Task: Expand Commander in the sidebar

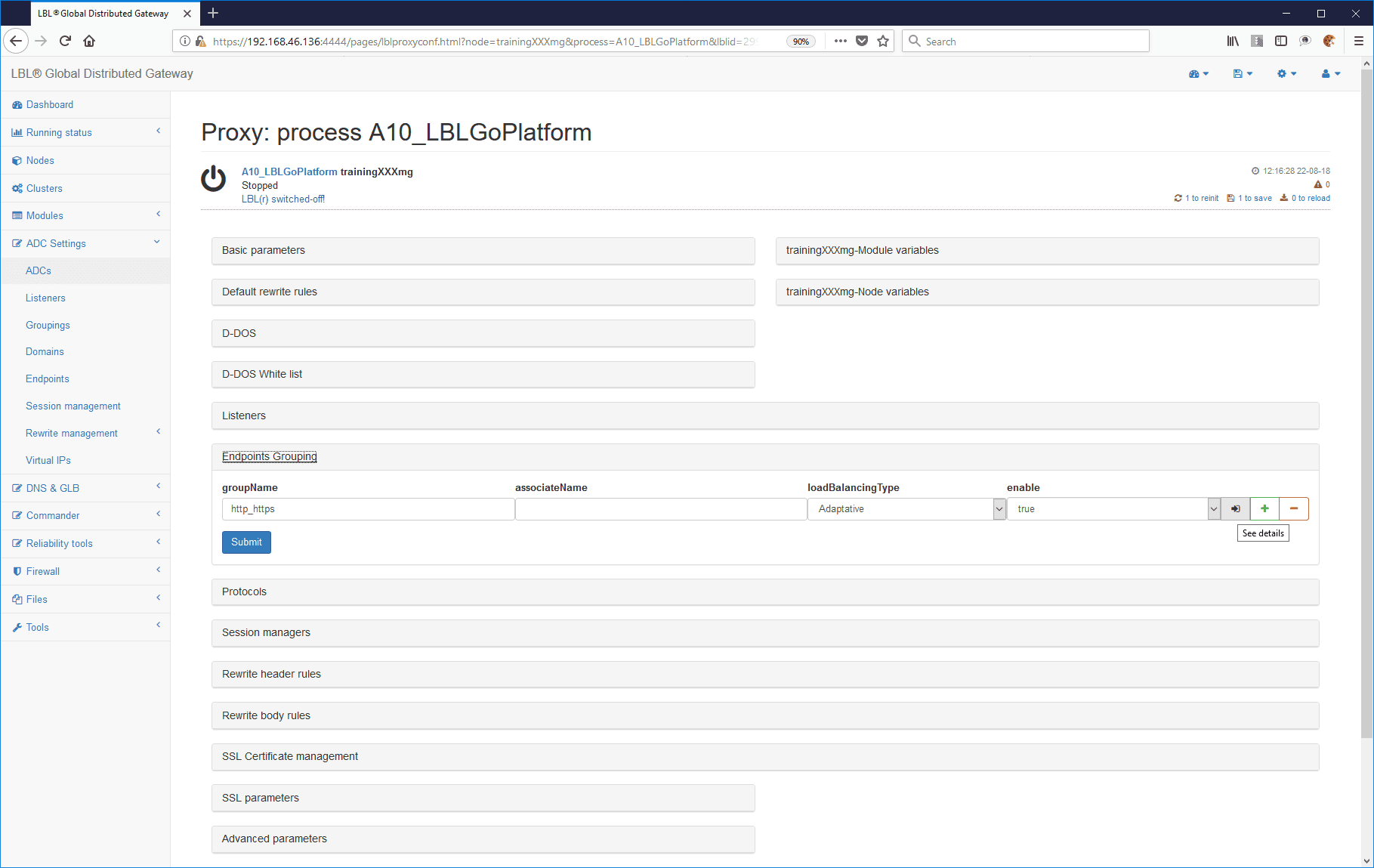Action: 85,516
